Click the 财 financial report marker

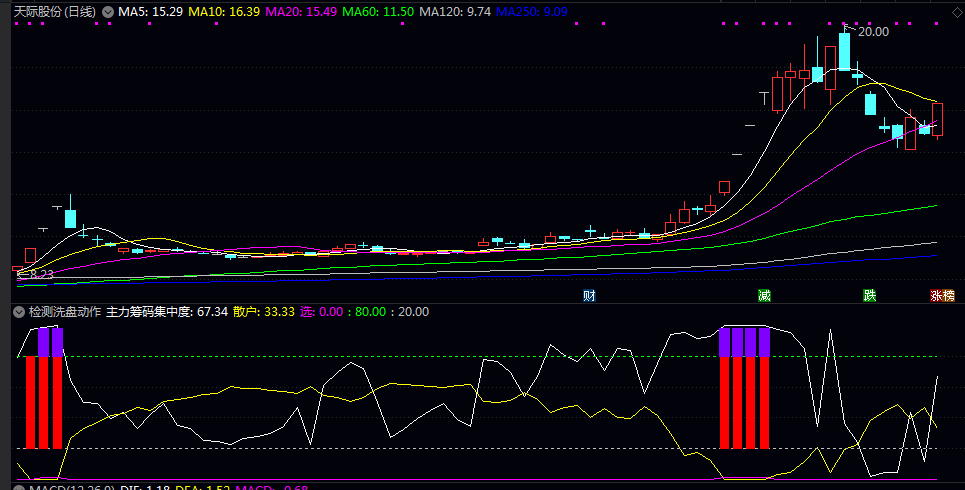(x=589, y=295)
